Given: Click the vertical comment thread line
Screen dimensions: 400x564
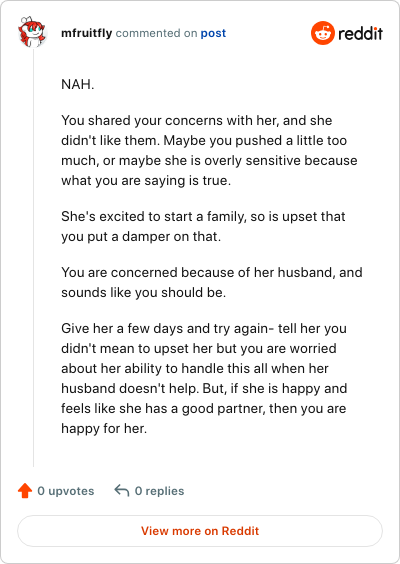Looking at the screenshot, I should (33, 258).
